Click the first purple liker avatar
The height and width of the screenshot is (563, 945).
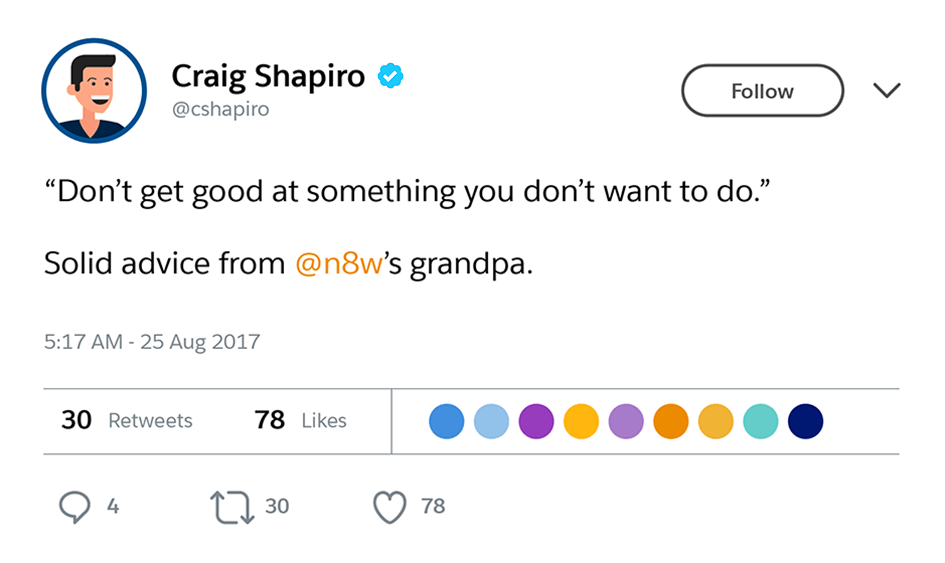point(536,421)
